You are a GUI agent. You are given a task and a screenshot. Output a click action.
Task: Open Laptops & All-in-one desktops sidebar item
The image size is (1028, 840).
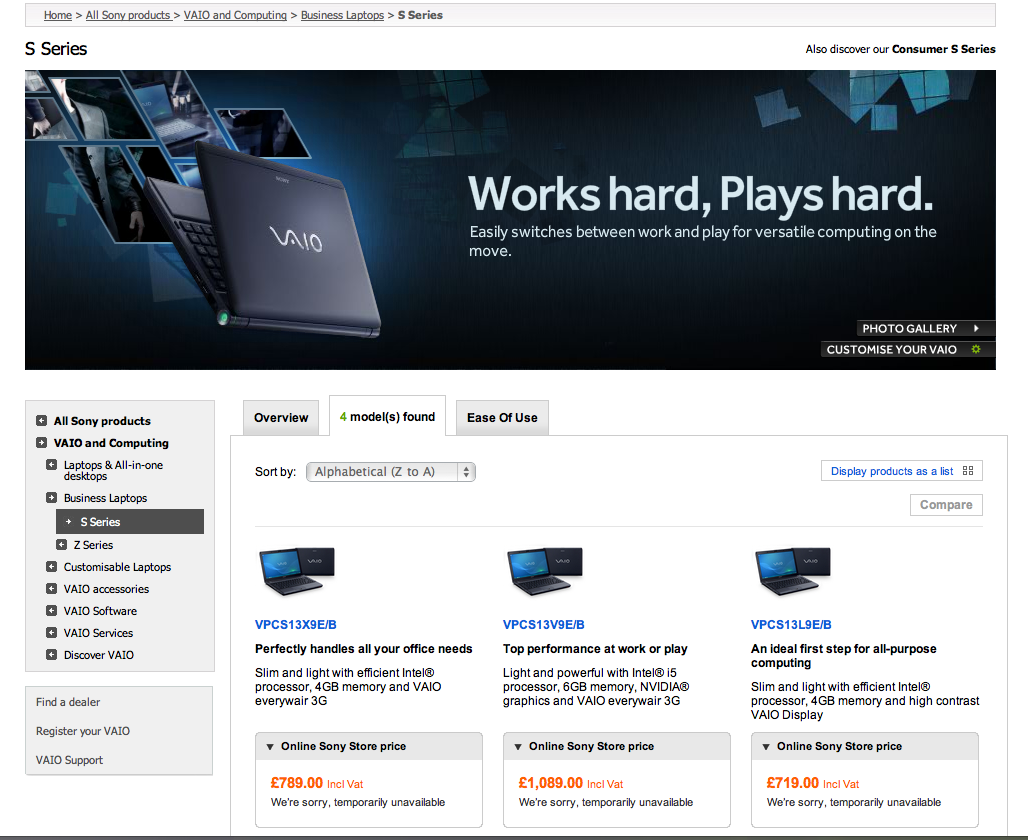113,470
